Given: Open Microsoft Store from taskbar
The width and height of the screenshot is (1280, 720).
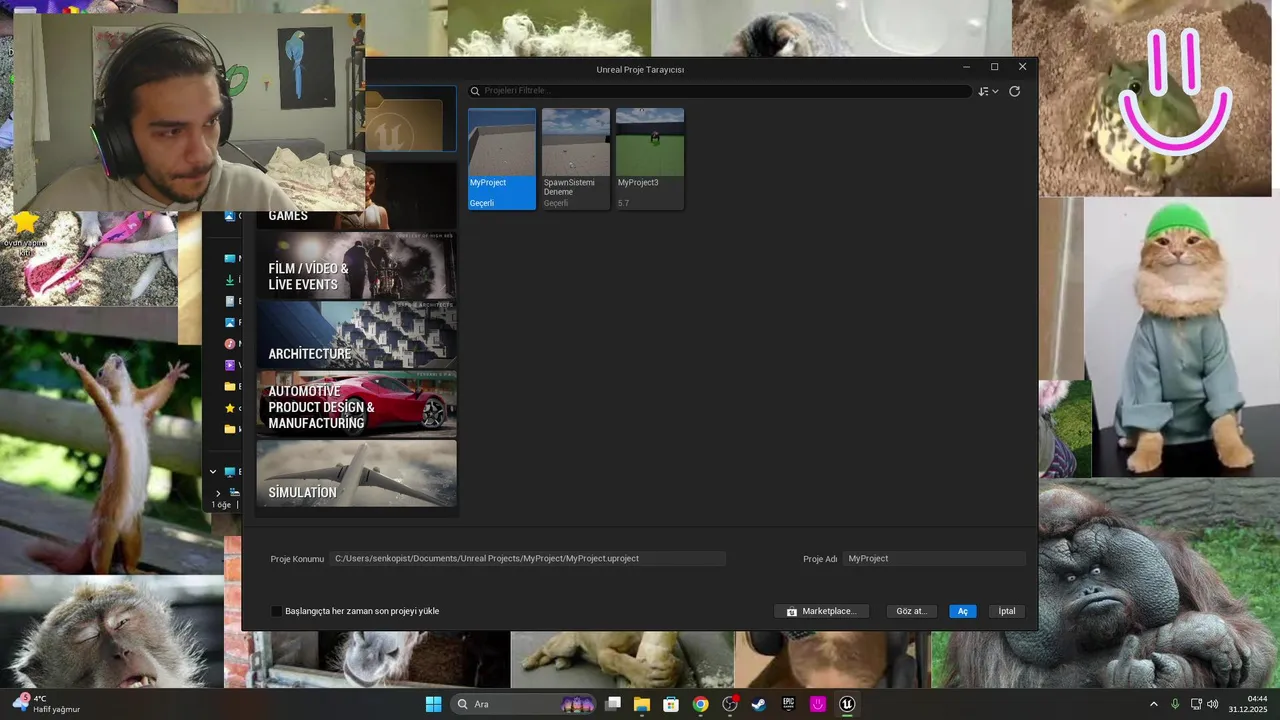Looking at the screenshot, I should [x=671, y=704].
